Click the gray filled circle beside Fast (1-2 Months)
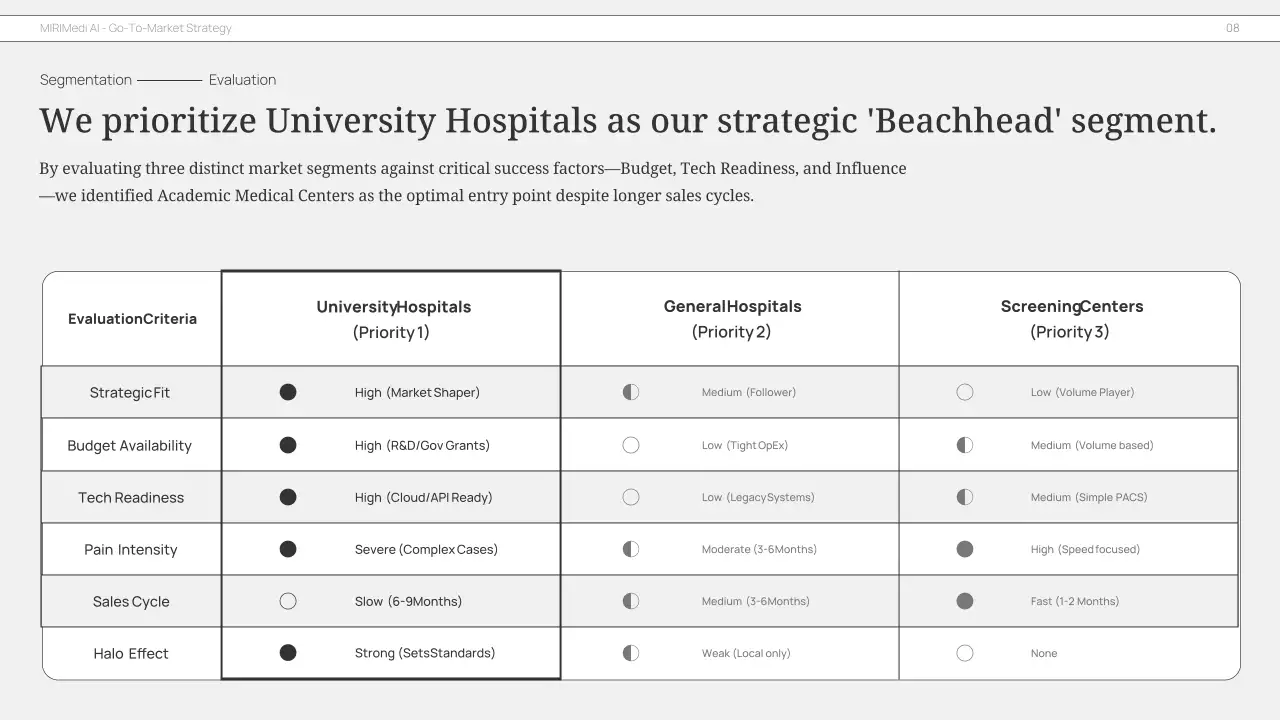This screenshot has height=720, width=1280. click(965, 601)
